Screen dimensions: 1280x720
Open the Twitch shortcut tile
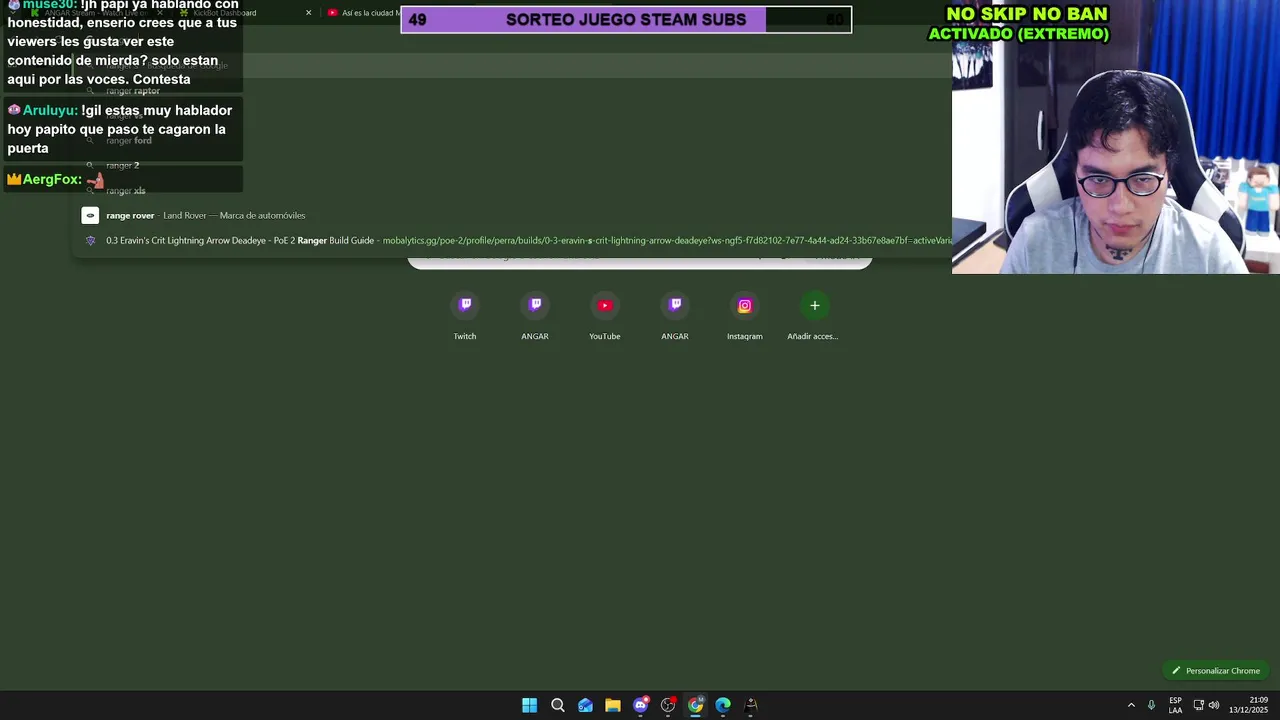465,316
